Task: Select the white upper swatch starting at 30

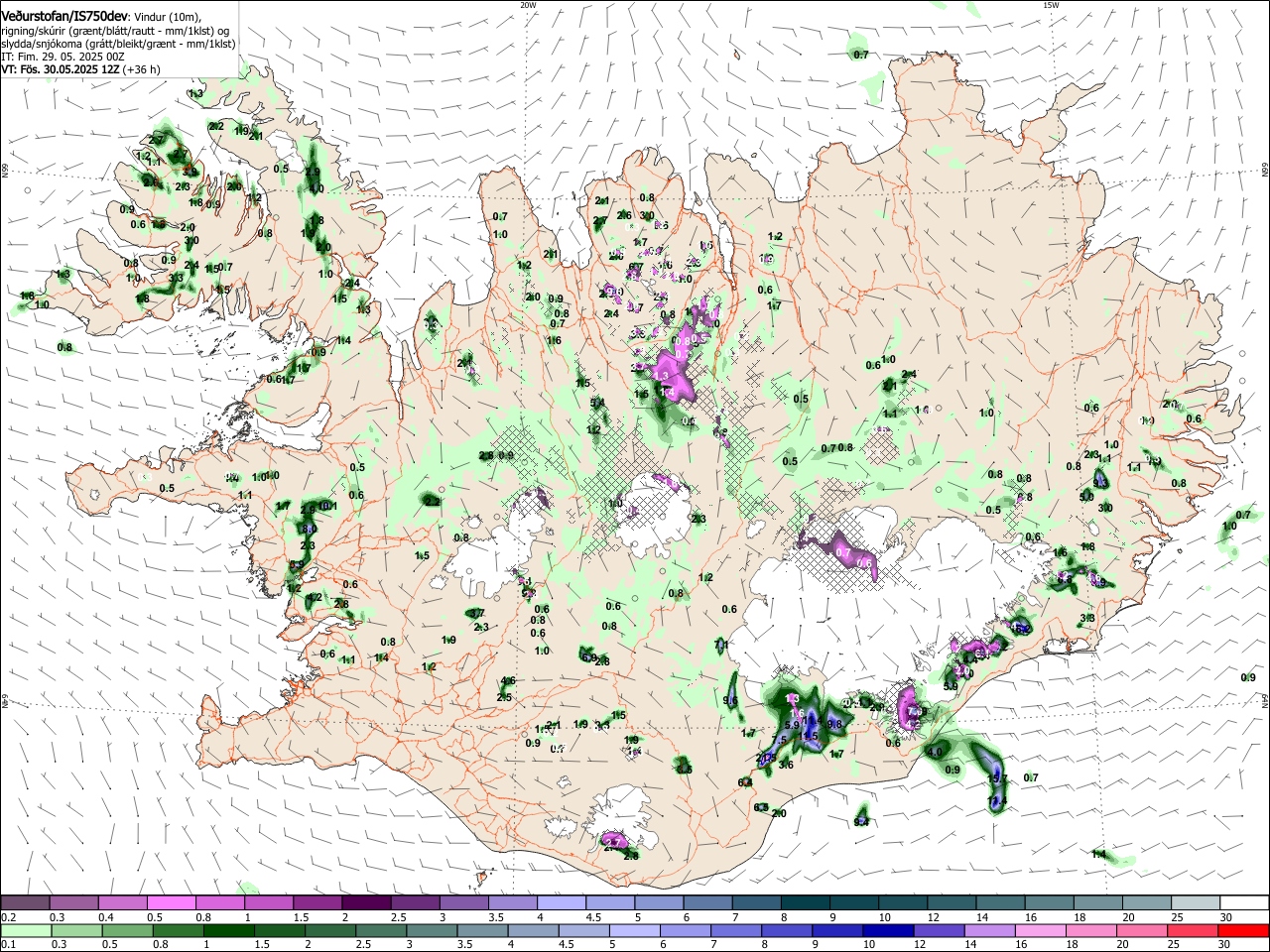Action: coord(1244,902)
